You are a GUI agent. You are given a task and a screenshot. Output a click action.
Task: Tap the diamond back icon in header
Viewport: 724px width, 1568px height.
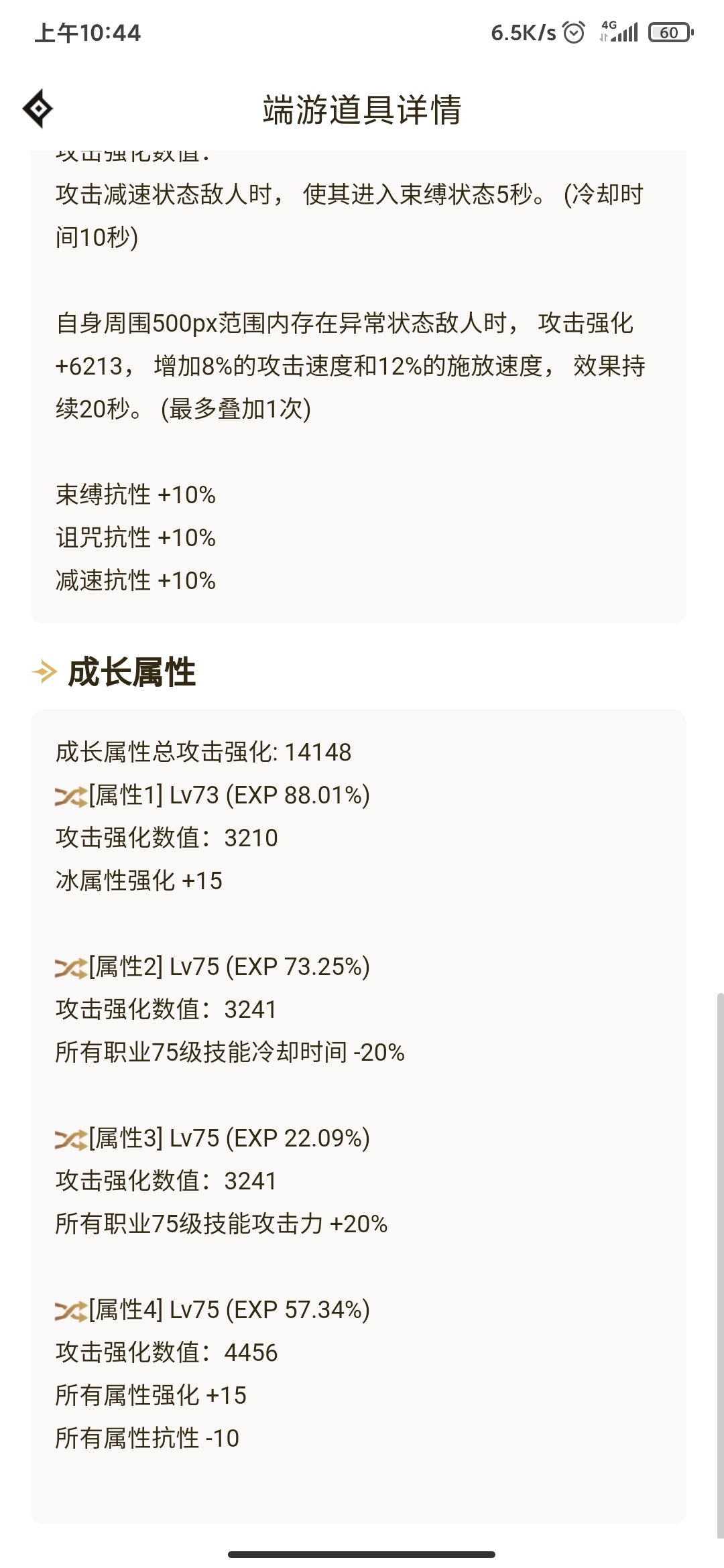38,109
